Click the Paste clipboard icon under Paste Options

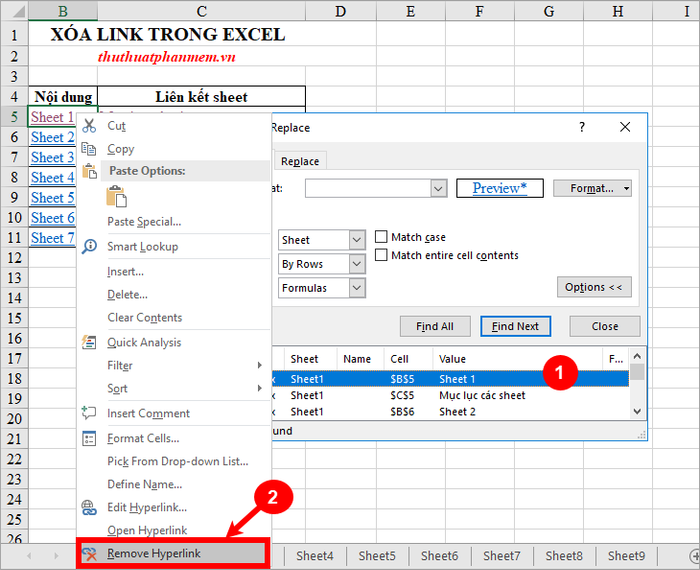pyautogui.click(x=116, y=196)
